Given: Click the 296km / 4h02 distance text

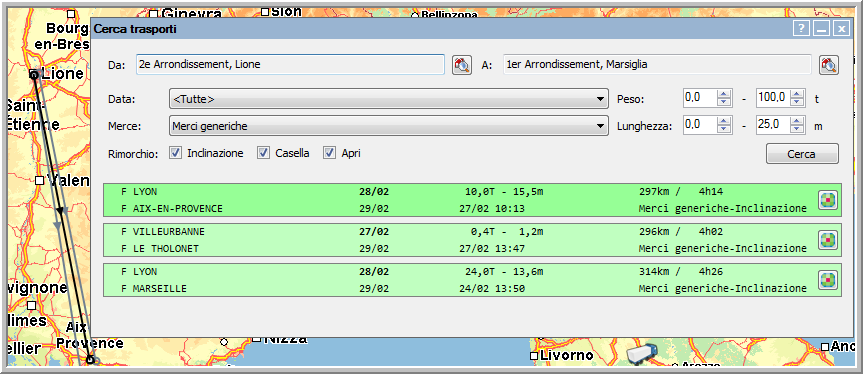Looking at the screenshot, I should (x=681, y=232).
